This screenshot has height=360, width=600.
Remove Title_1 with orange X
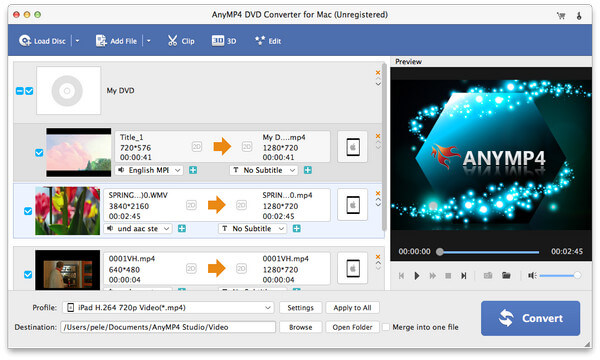click(x=378, y=136)
